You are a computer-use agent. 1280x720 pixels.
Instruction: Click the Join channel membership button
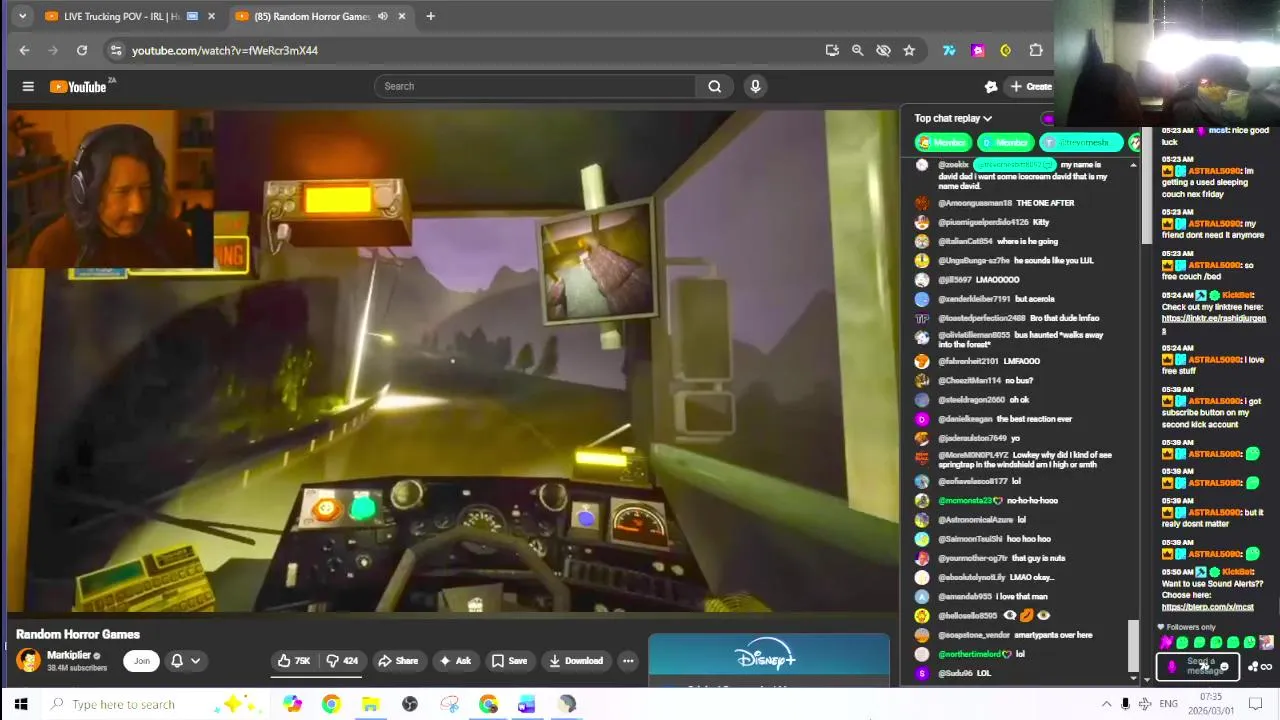coord(142,661)
